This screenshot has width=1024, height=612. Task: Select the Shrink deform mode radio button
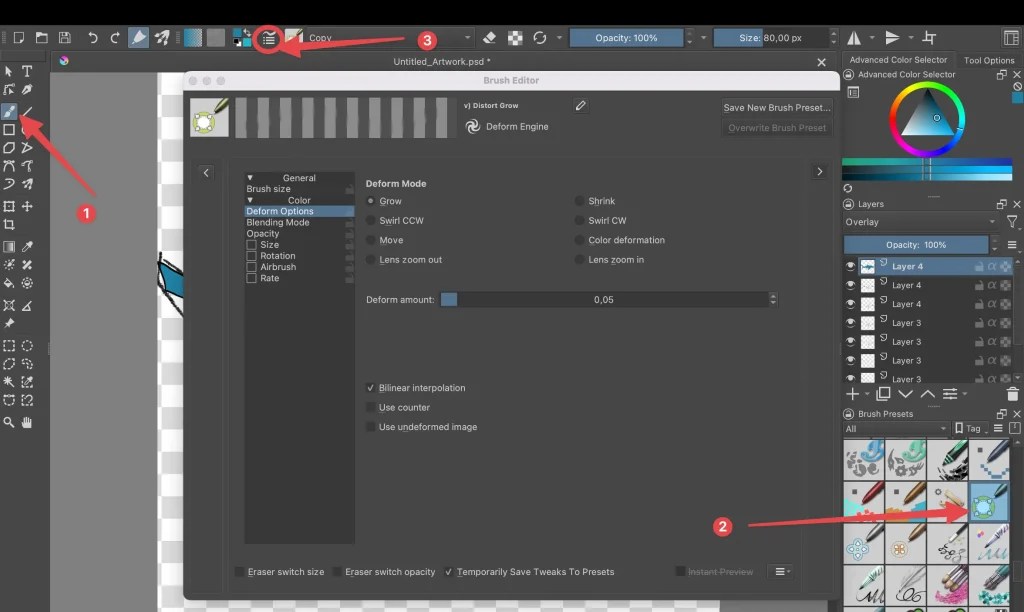tap(580, 200)
